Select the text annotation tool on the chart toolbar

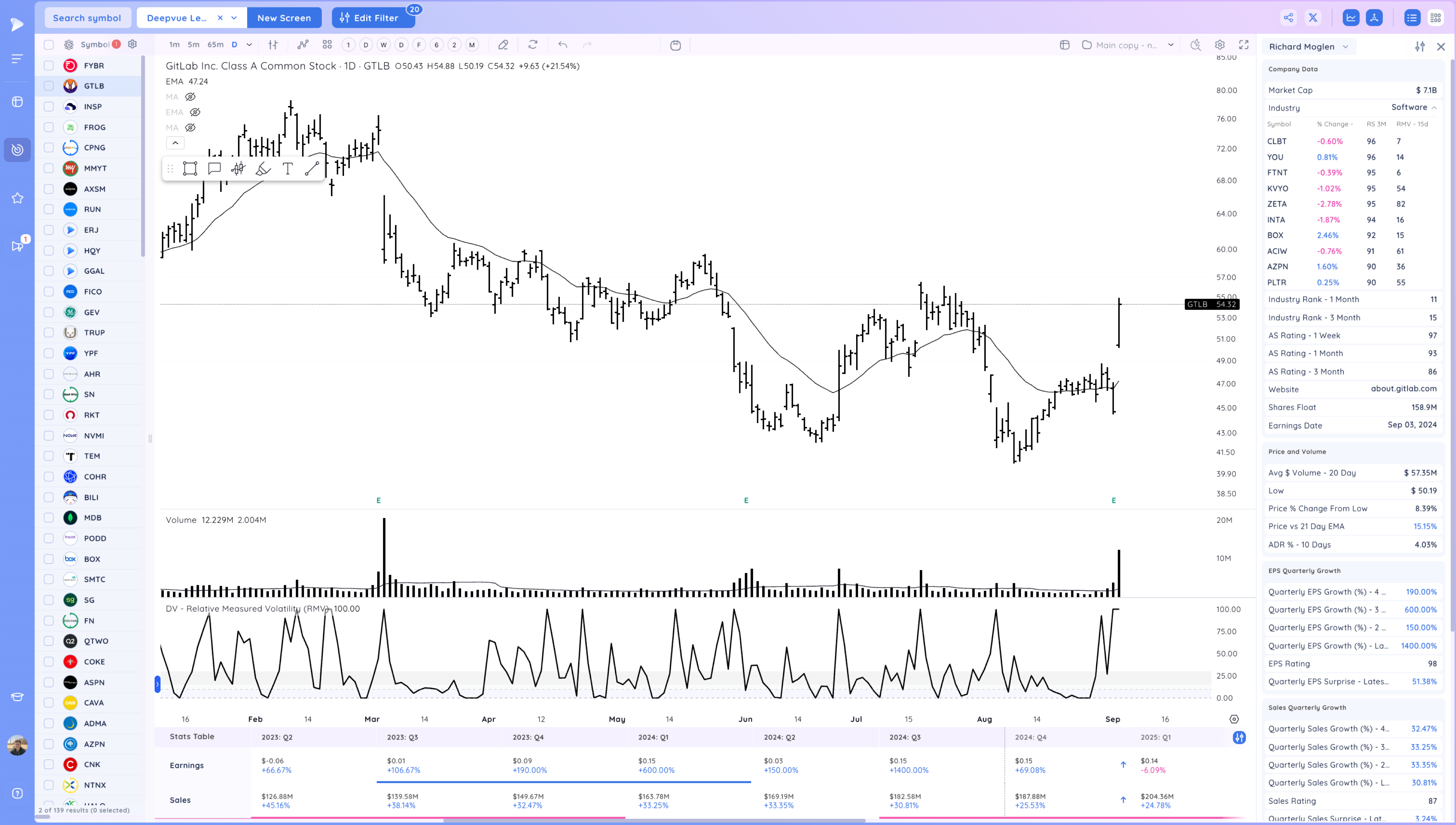click(287, 168)
